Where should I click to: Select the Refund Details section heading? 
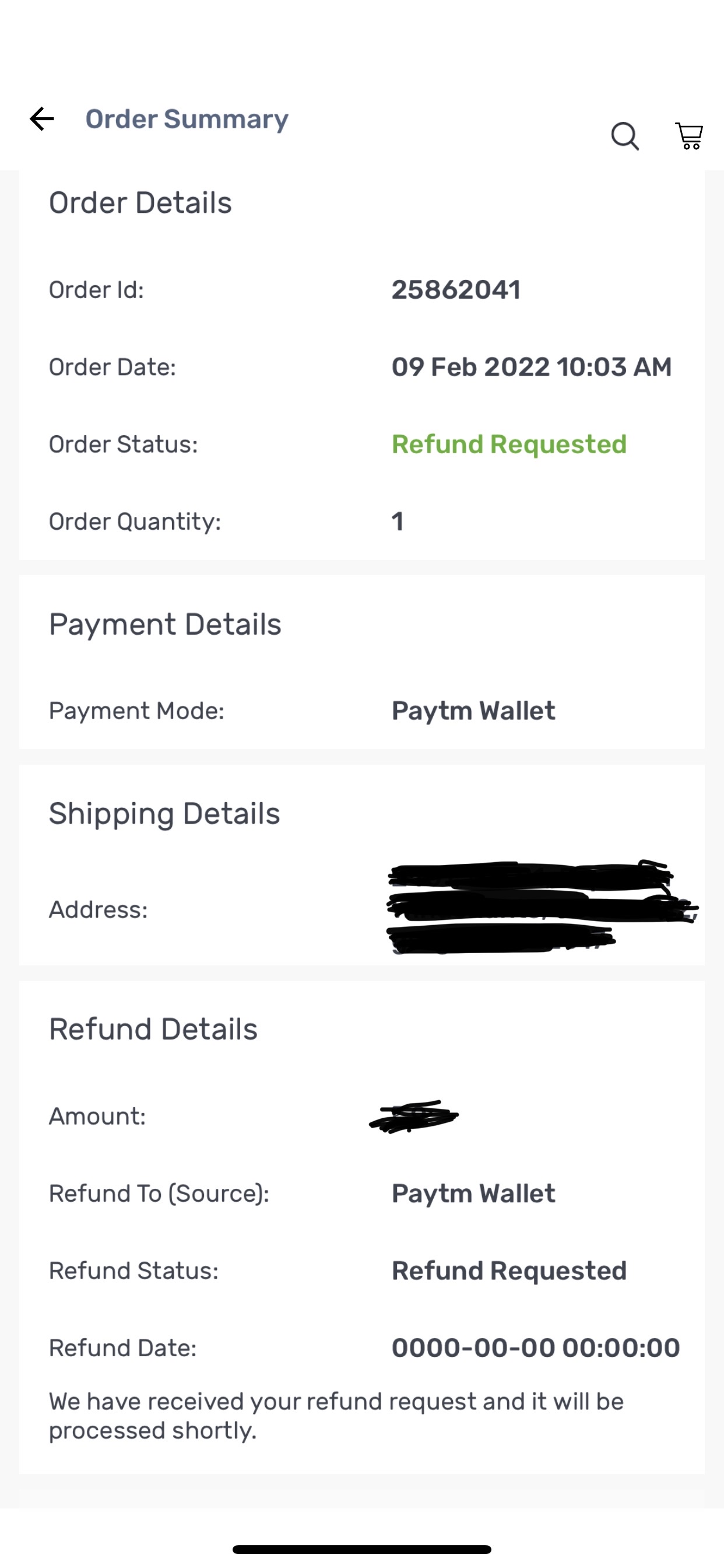click(x=153, y=1030)
